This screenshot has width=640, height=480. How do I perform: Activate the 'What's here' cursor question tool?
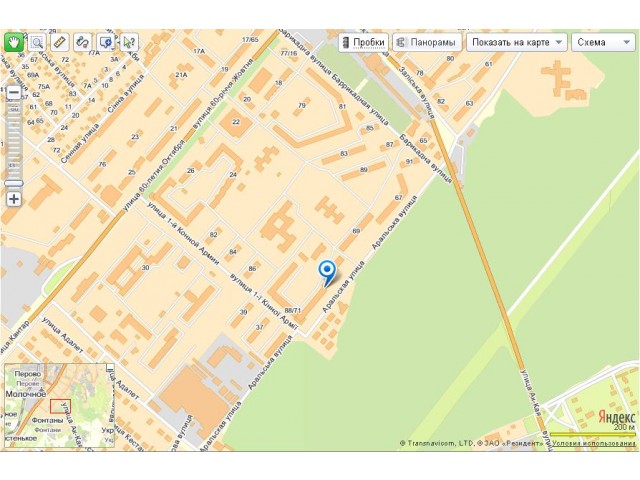129,42
